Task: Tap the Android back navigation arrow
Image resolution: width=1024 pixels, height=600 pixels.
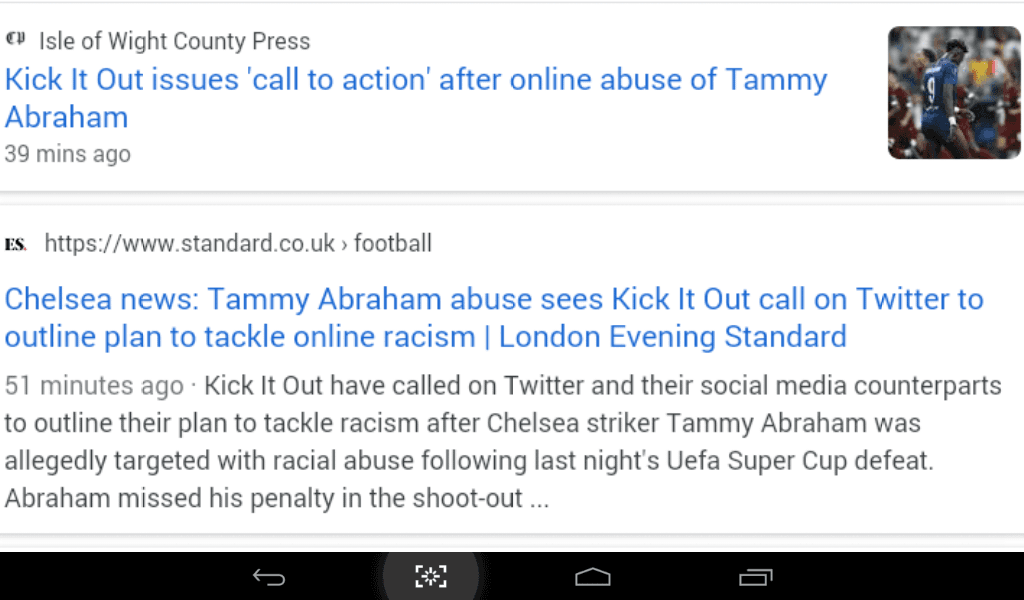Action: tap(269, 577)
